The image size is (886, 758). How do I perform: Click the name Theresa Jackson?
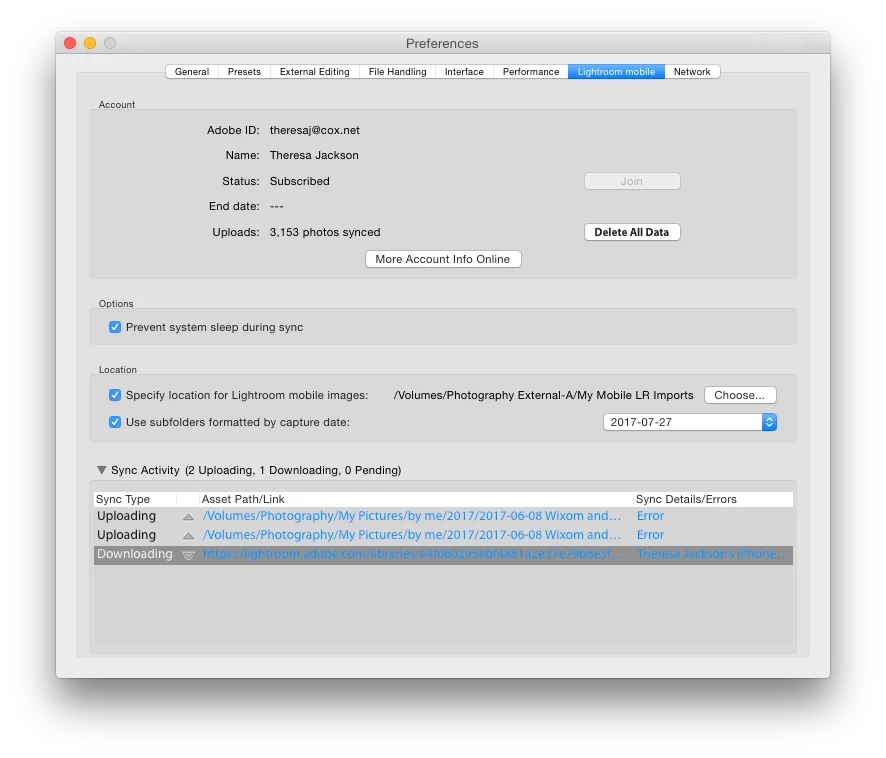314,155
